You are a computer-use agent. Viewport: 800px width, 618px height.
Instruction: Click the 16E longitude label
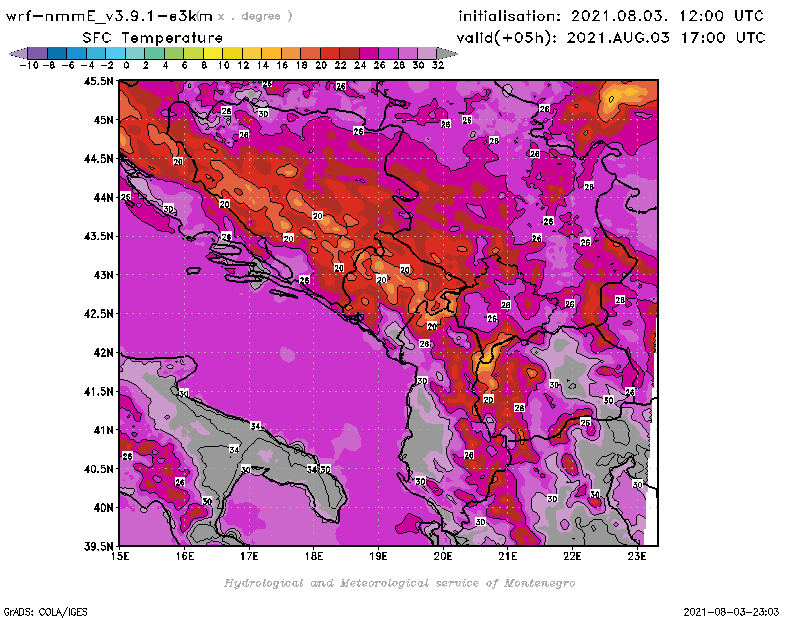185,556
